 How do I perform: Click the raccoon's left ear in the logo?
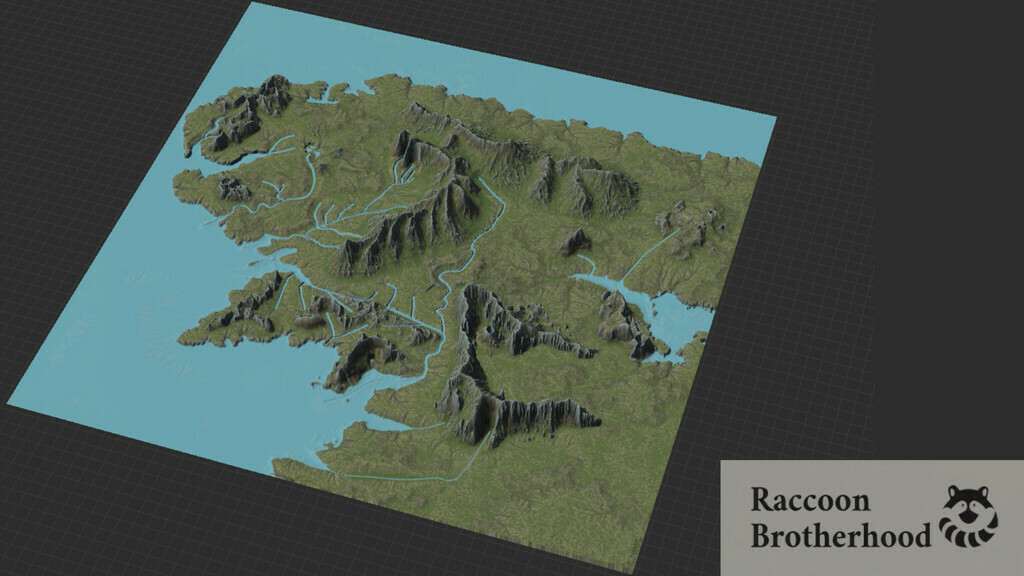pos(952,491)
